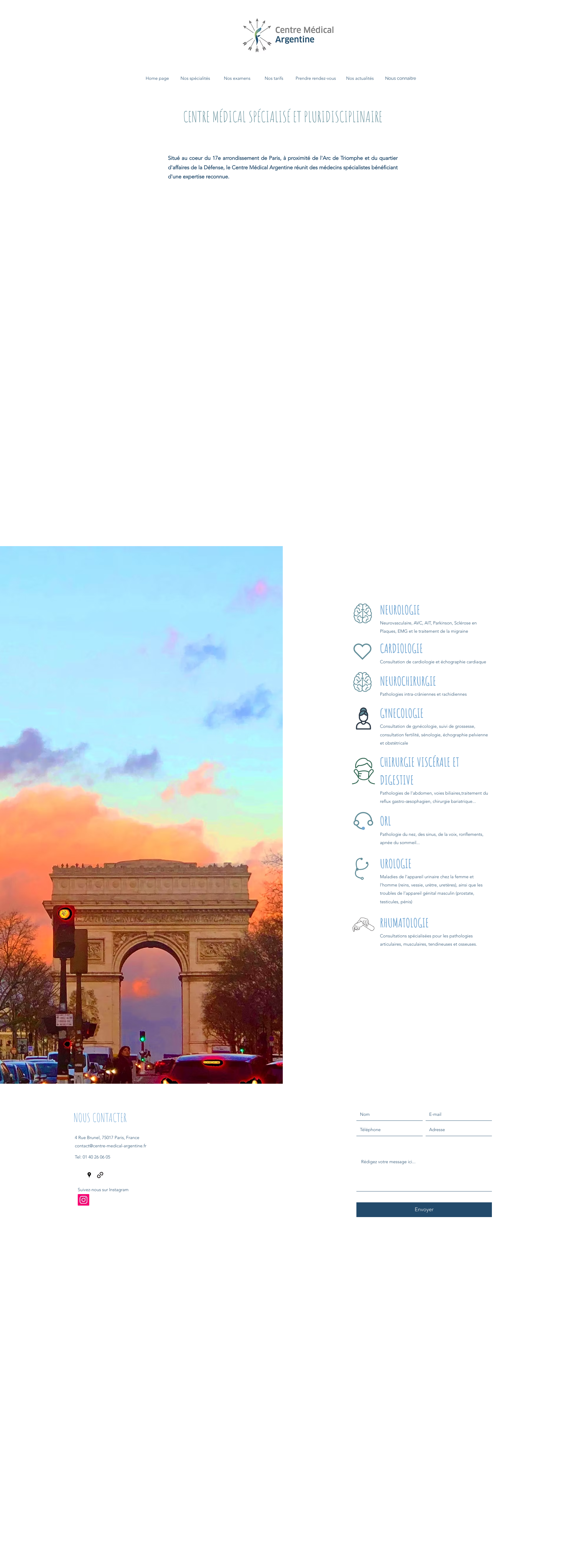Click the Nous contacter heading

coord(100,1118)
